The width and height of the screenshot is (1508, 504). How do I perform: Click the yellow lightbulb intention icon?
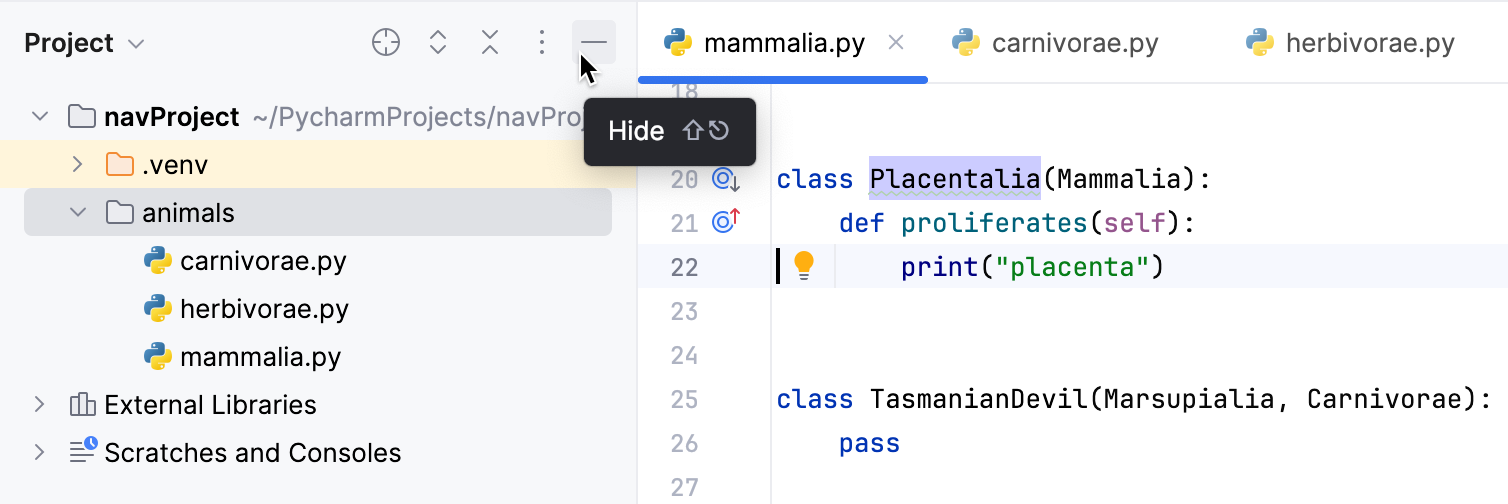tap(804, 266)
